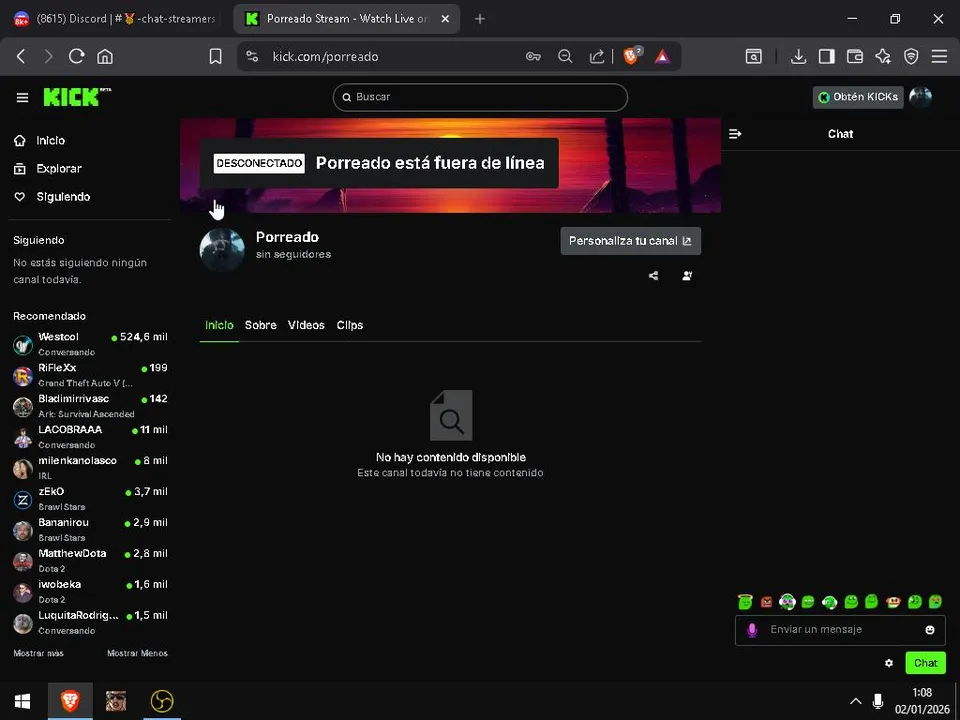The height and width of the screenshot is (720, 960).
Task: Open recommended channel milenkanolasco
Action: (x=90, y=468)
